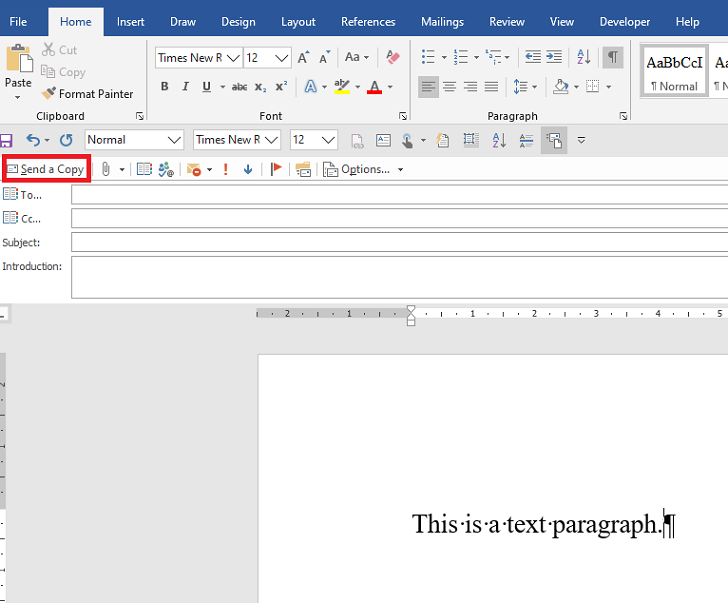
Task: Sort paragraph text in ribbon
Action: pyautogui.click(x=584, y=58)
